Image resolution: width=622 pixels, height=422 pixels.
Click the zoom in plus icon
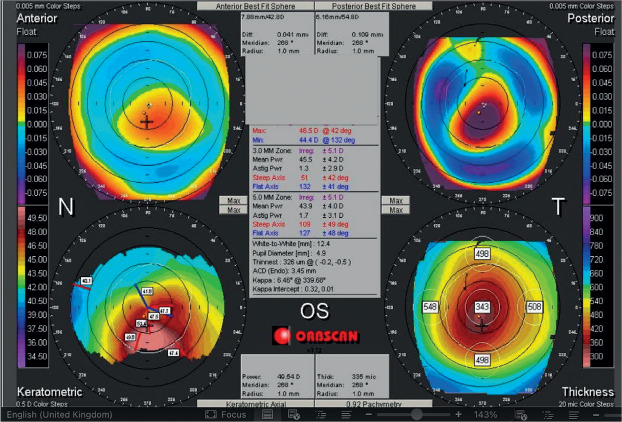tap(458, 414)
